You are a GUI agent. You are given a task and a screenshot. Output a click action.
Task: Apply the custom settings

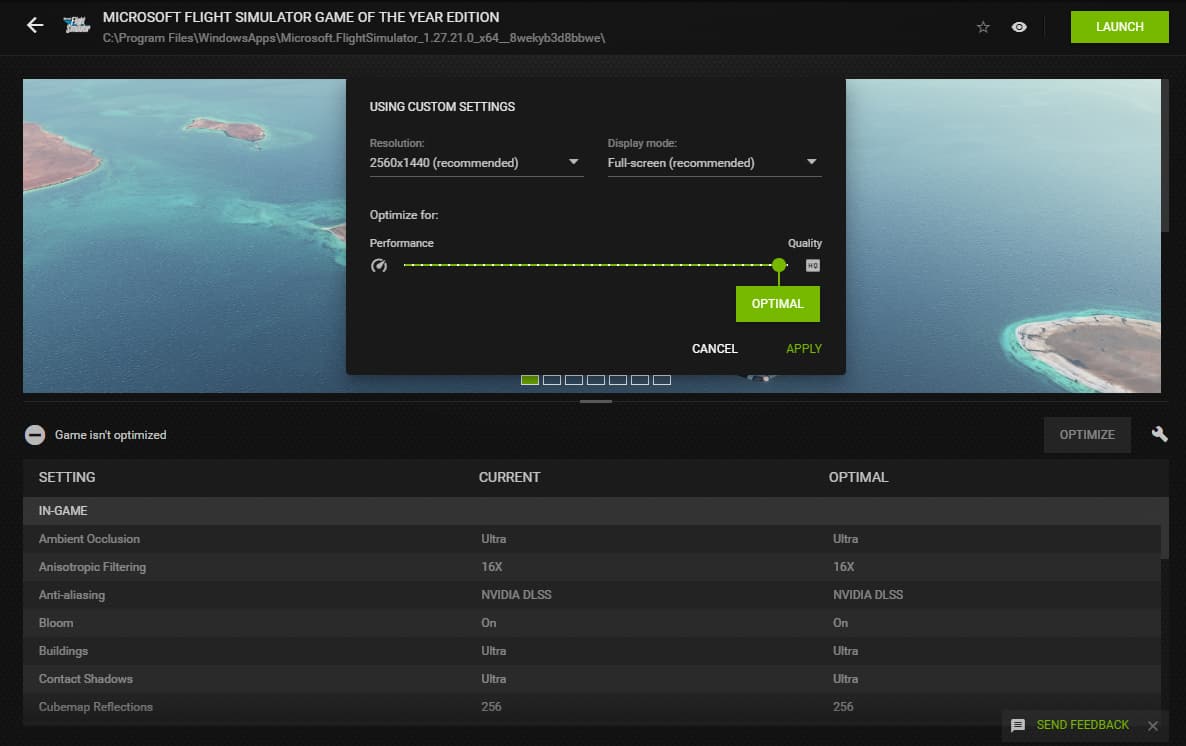(x=803, y=349)
